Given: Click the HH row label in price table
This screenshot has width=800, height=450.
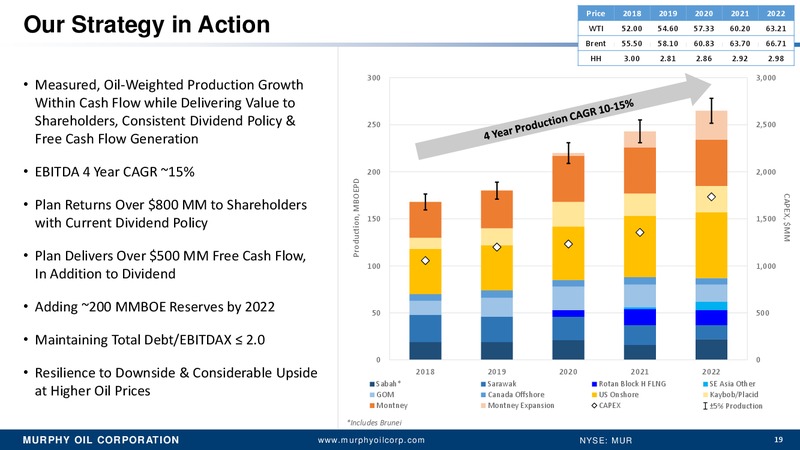Looking at the screenshot, I should (595, 58).
